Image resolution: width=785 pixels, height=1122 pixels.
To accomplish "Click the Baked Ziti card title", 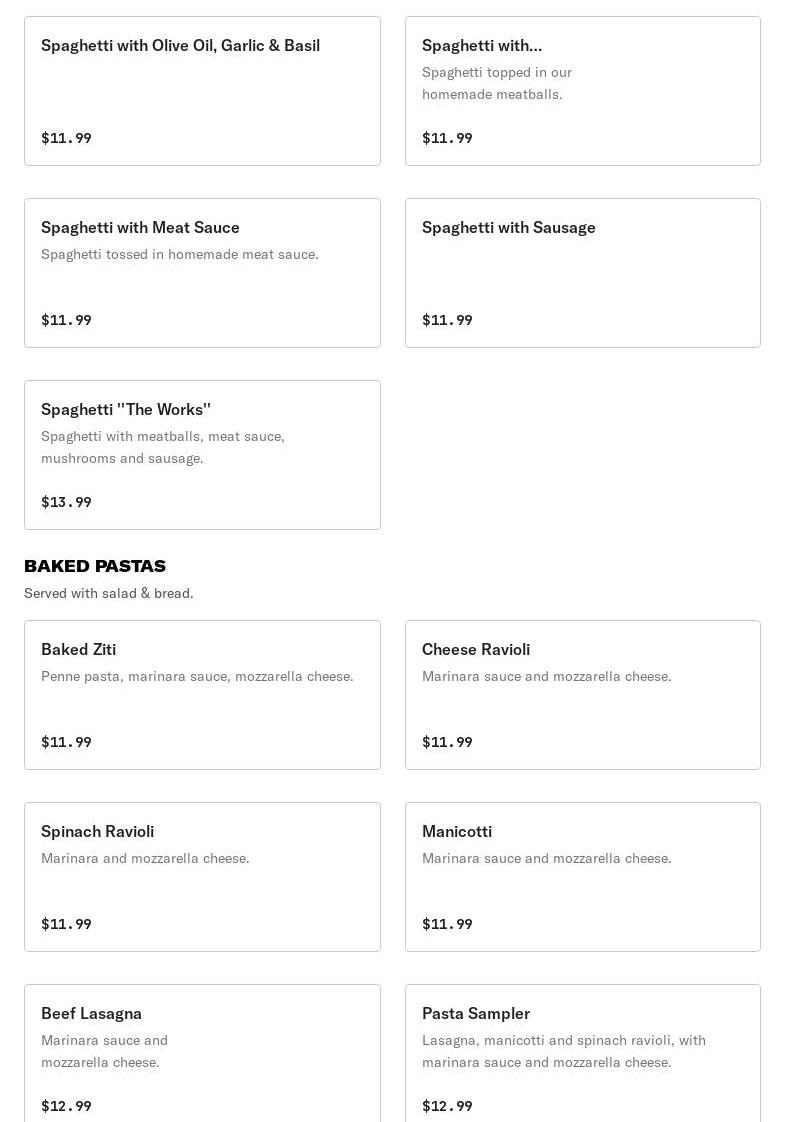I will 78,650.
